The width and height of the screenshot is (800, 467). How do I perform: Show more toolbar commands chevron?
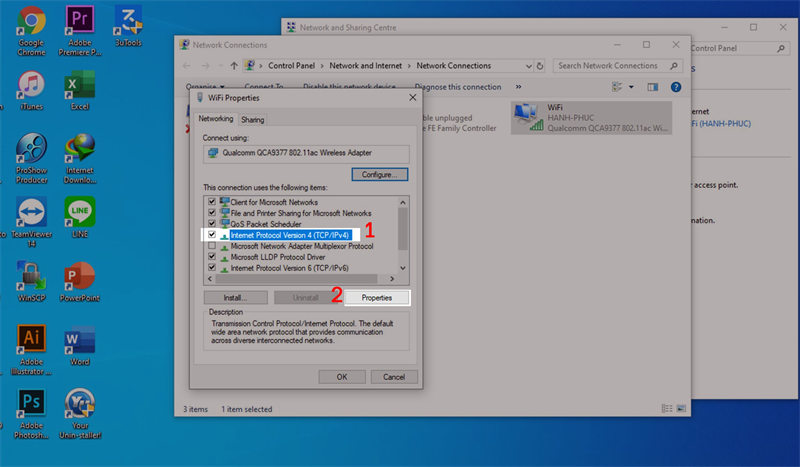click(518, 87)
